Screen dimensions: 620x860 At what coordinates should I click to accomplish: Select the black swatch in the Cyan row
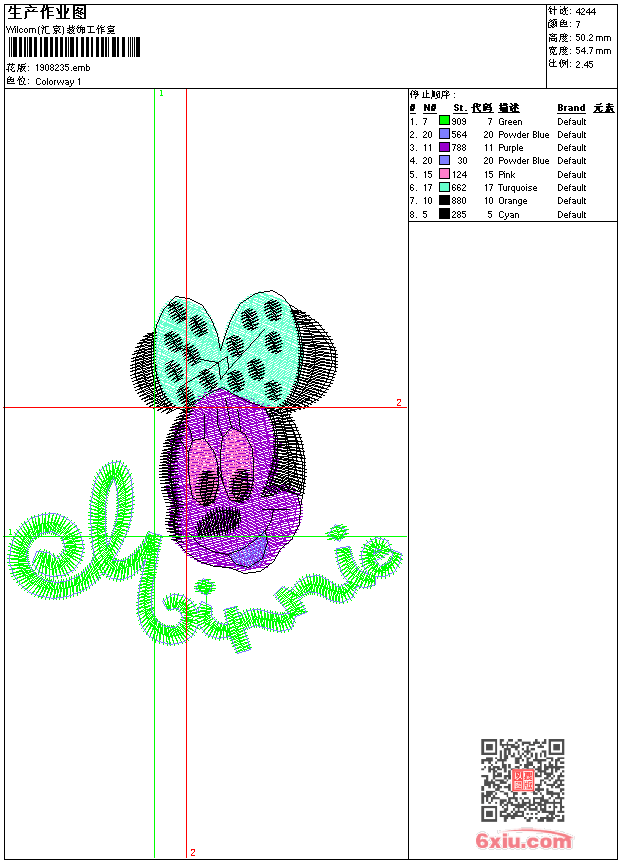[x=444, y=214]
